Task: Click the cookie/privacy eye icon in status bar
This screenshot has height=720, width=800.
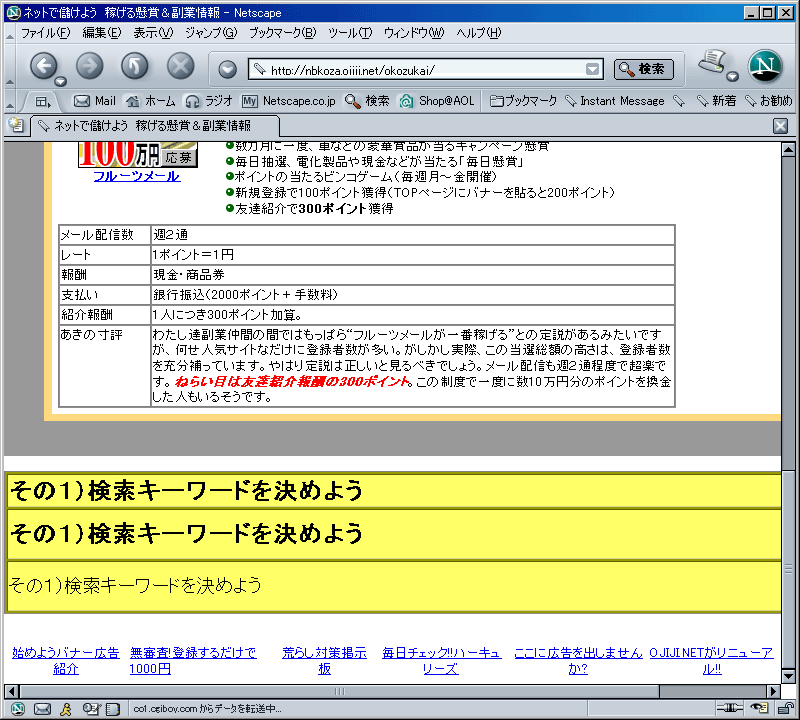Action: click(760, 708)
